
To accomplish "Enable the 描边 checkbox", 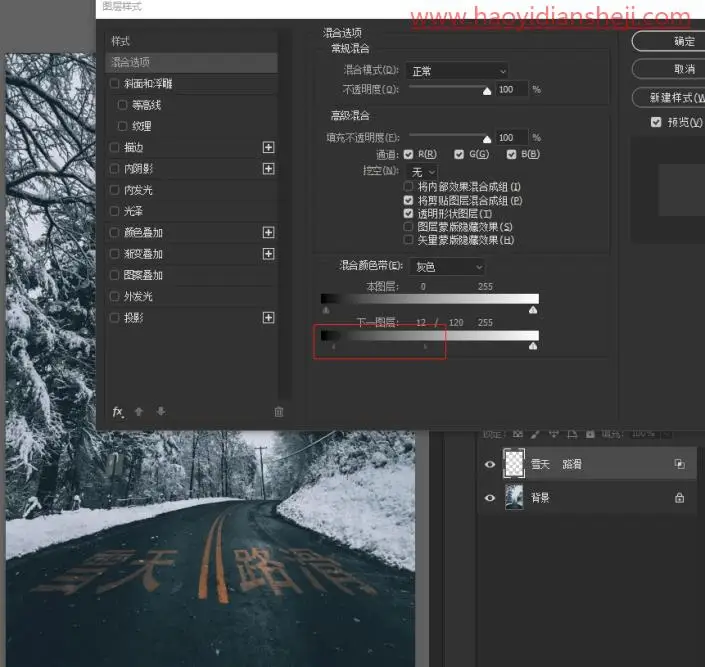I will [114, 147].
